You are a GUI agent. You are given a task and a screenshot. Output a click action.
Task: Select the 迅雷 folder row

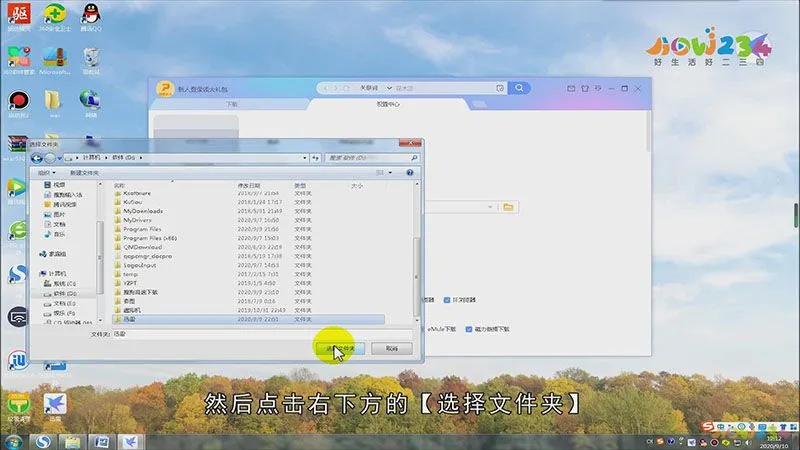click(248, 319)
